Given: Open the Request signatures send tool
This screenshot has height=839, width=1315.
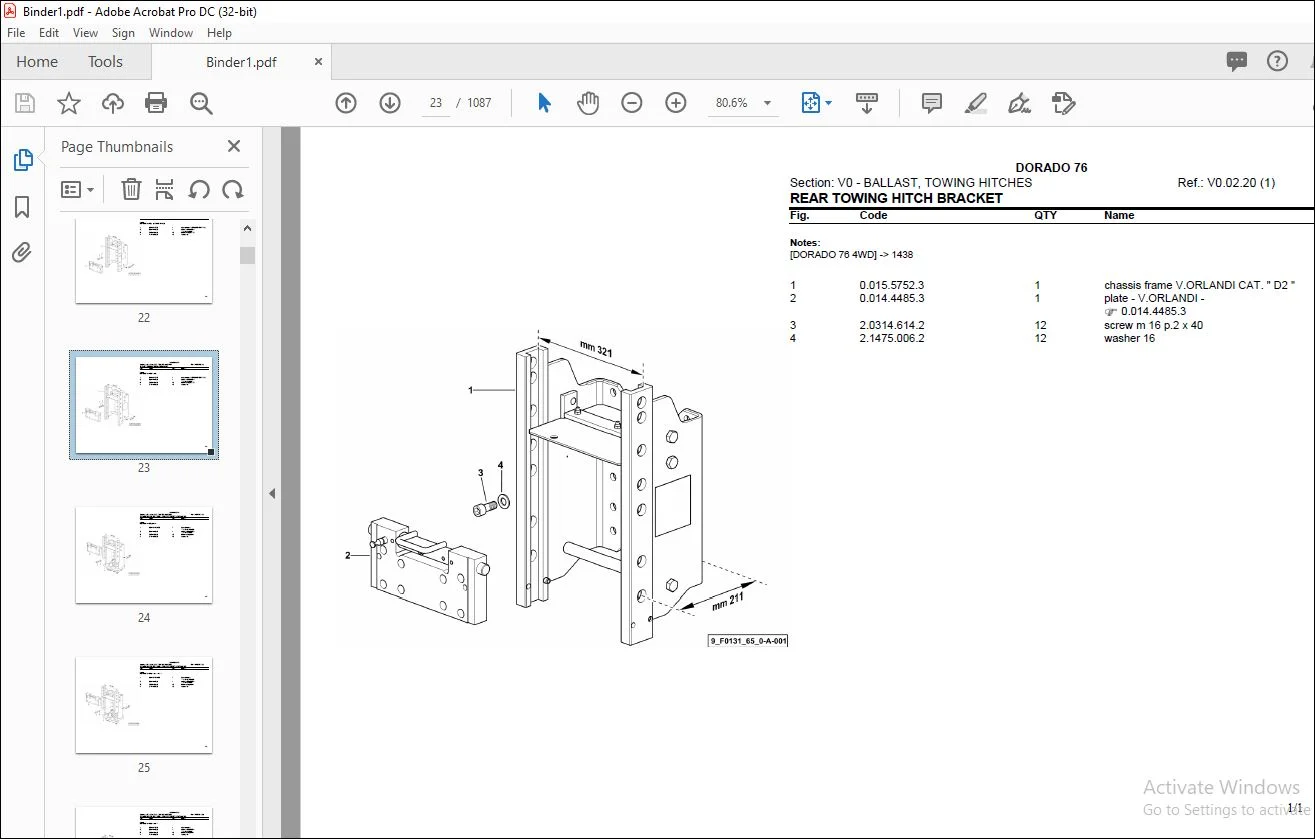Looking at the screenshot, I should 1064,103.
